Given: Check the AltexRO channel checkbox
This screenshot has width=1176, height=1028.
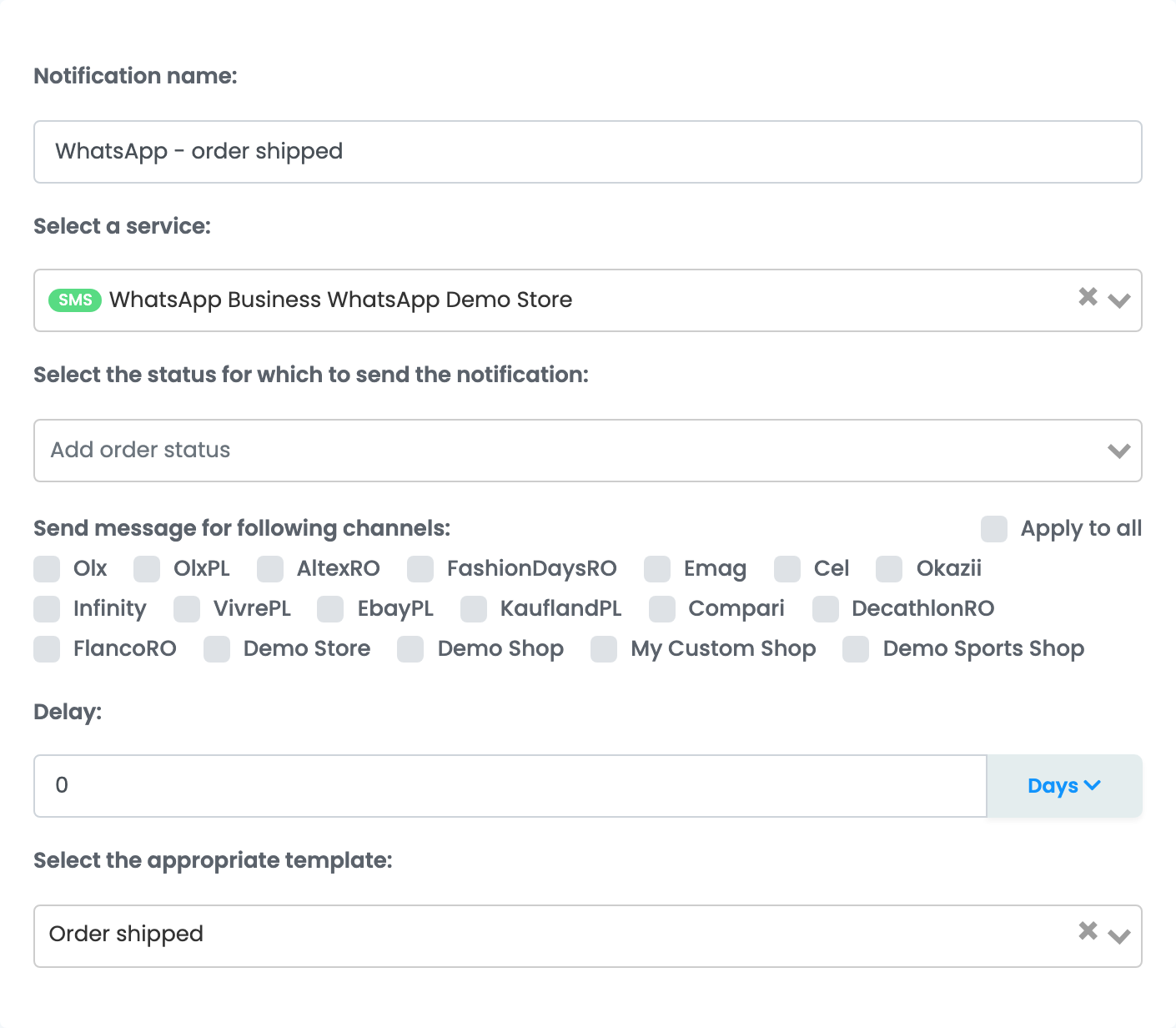Looking at the screenshot, I should 270,569.
